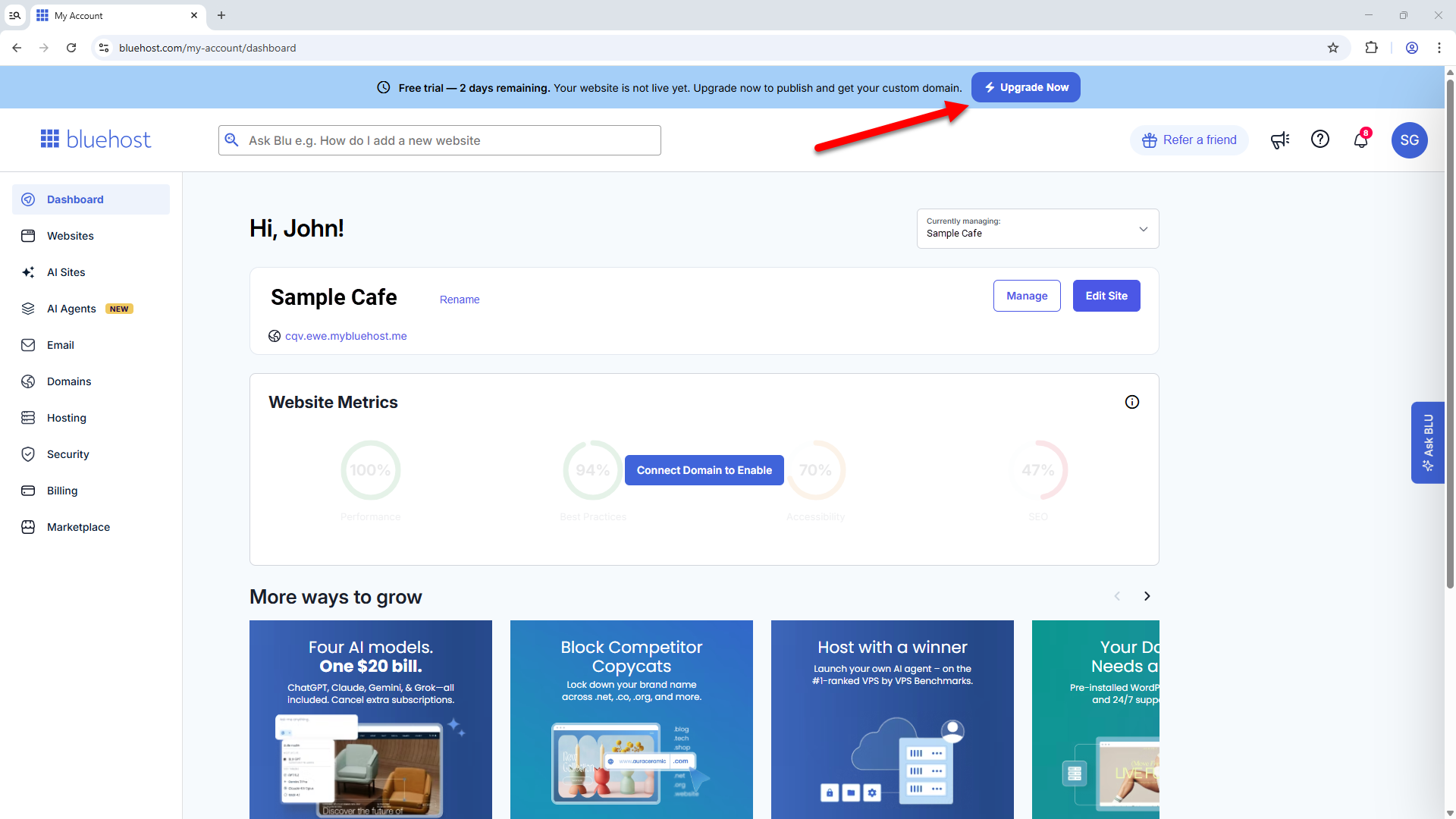Click Upgrade Now button
The height and width of the screenshot is (819, 1456).
1026,87
